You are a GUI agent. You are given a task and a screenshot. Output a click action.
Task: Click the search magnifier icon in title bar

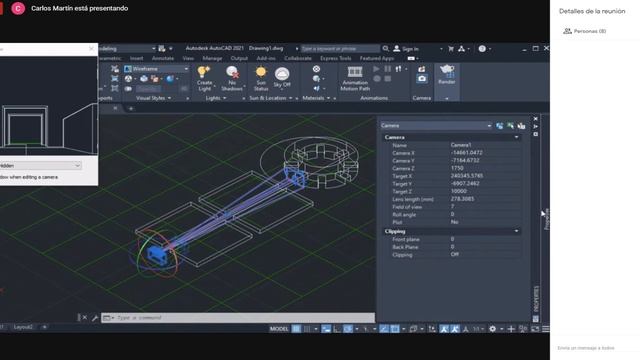tap(385, 49)
